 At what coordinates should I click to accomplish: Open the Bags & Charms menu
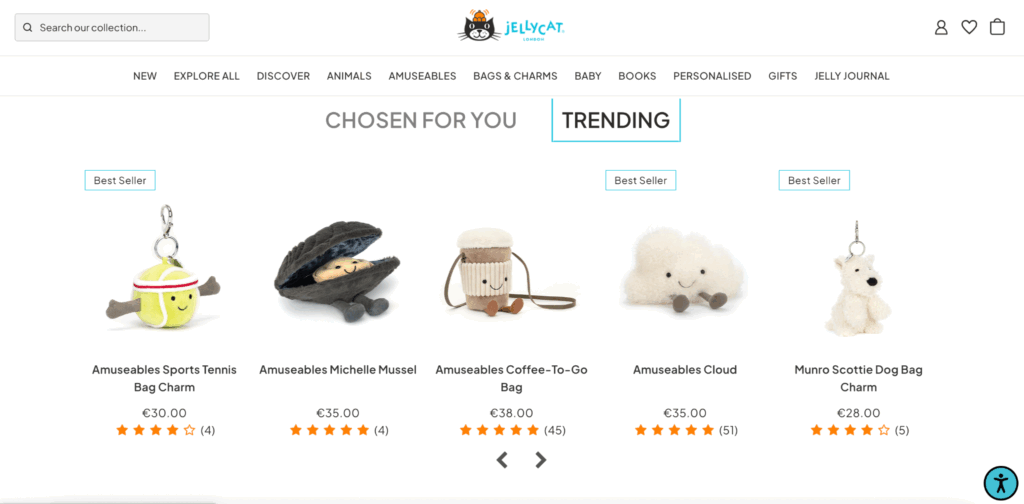(x=515, y=76)
